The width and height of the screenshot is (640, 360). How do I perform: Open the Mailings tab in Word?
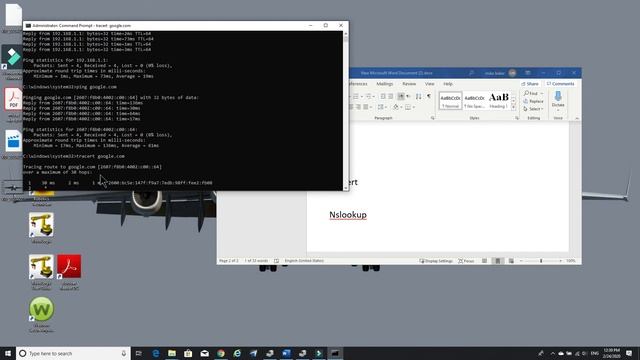[384, 84]
